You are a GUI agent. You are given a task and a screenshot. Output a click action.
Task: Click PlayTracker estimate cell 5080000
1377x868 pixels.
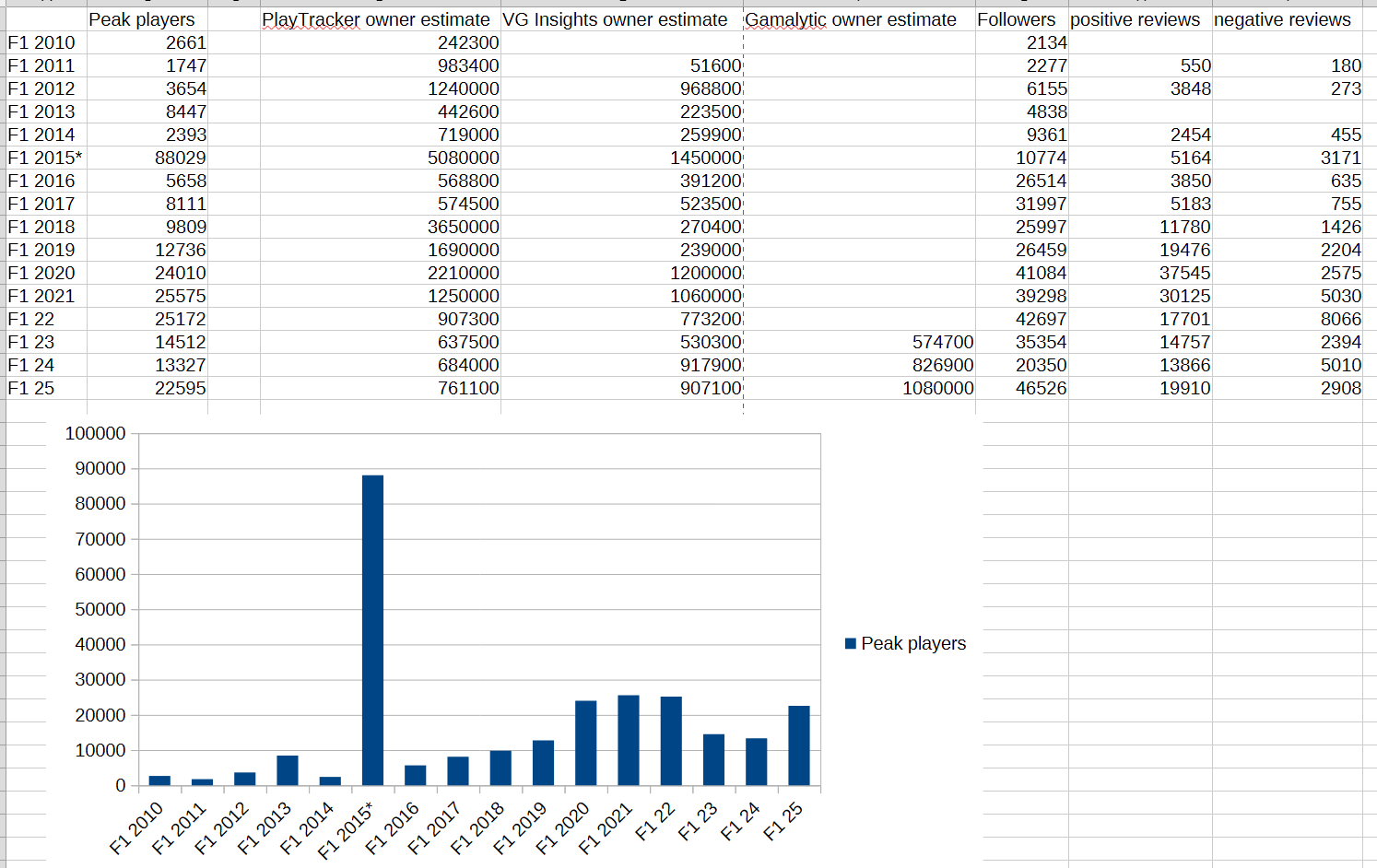coord(381,158)
